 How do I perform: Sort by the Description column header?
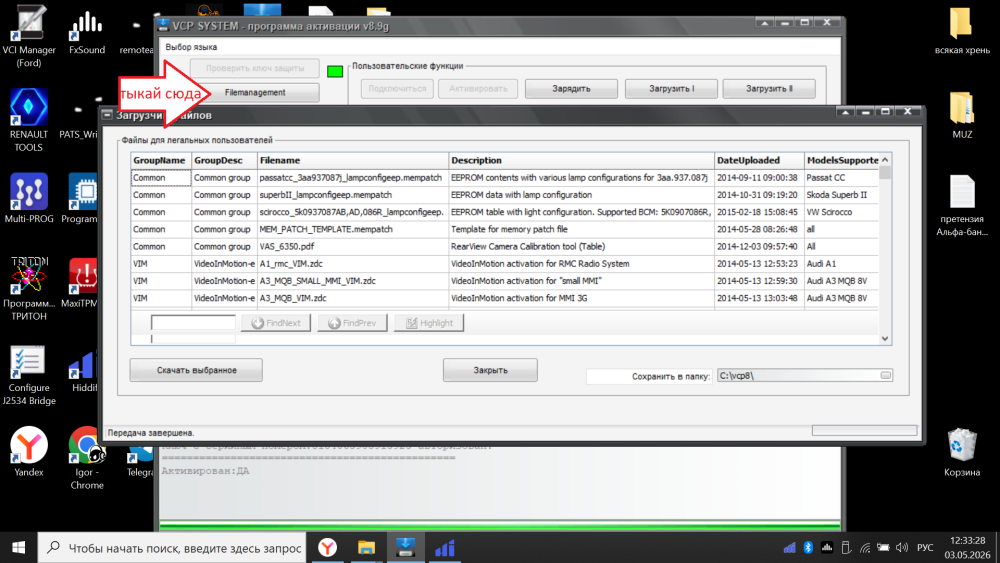[x=581, y=160]
